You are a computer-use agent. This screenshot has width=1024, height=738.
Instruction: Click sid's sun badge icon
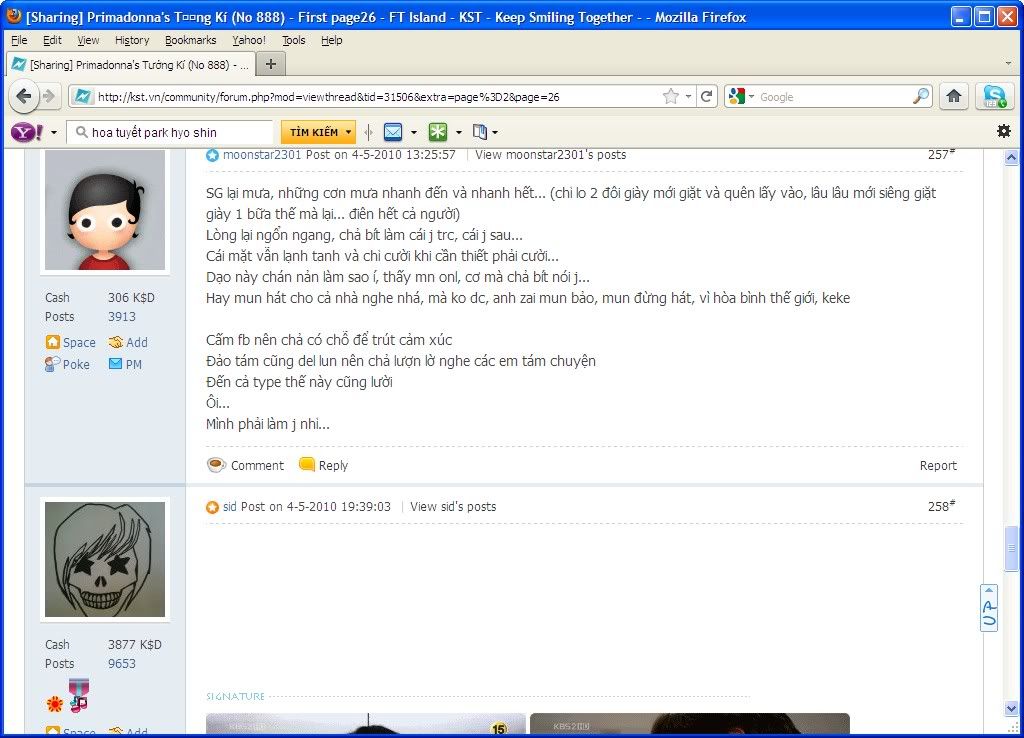pyautogui.click(x=55, y=703)
